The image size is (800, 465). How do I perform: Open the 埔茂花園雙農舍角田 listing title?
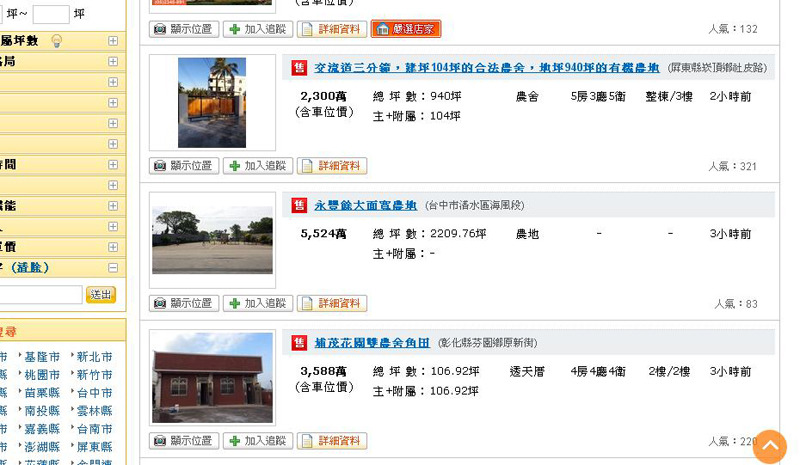(x=372, y=342)
